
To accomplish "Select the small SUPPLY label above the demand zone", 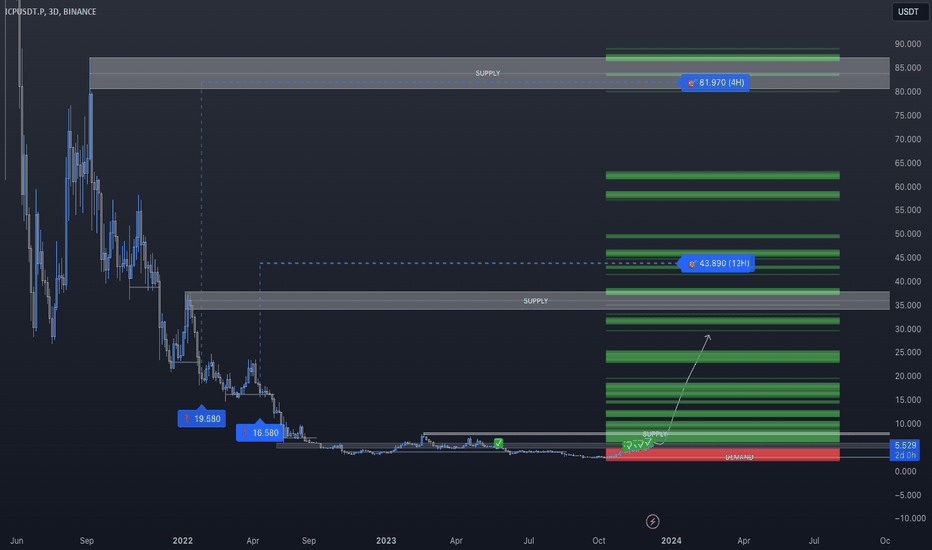I will [x=655, y=434].
